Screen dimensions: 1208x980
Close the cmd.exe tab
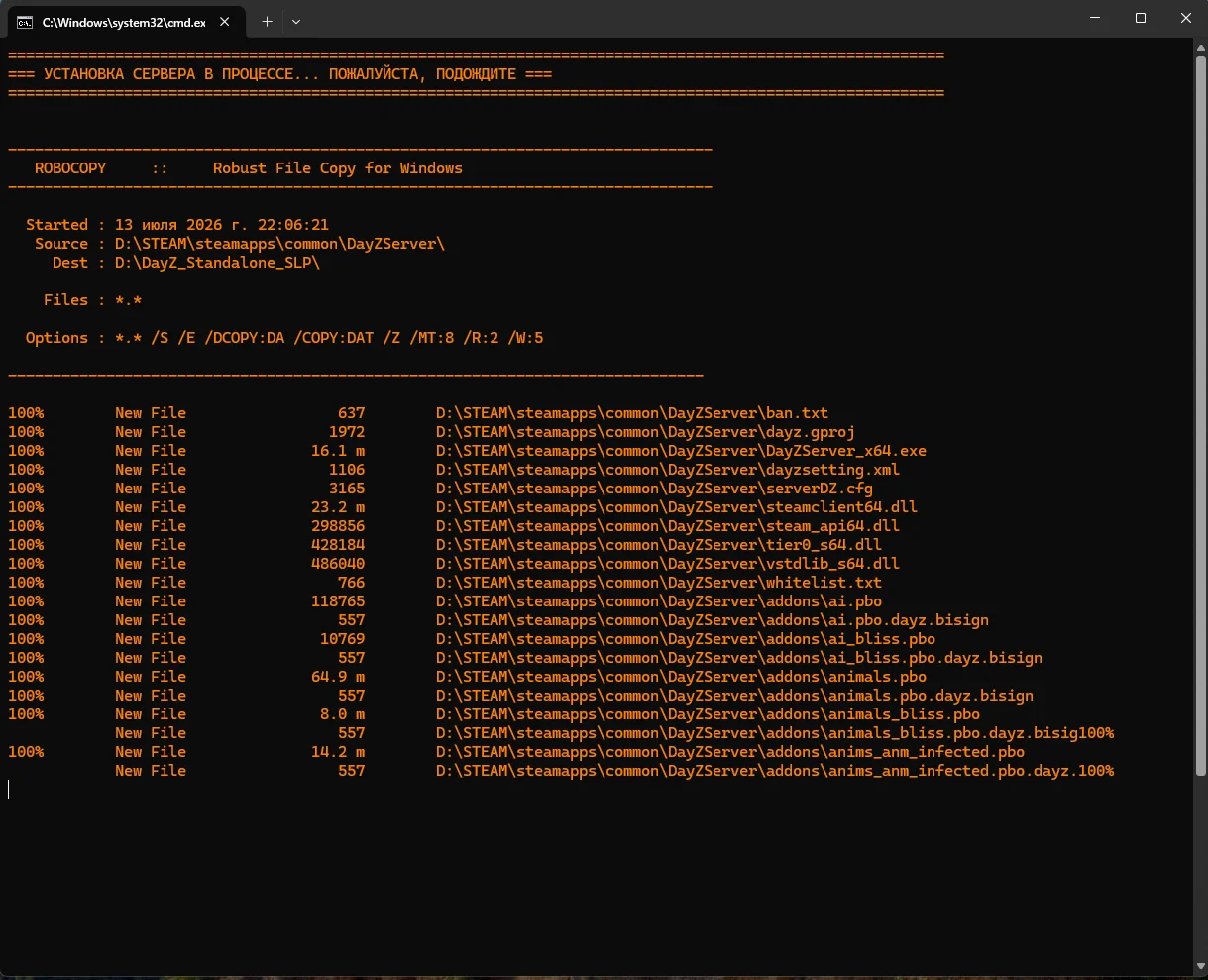point(226,21)
